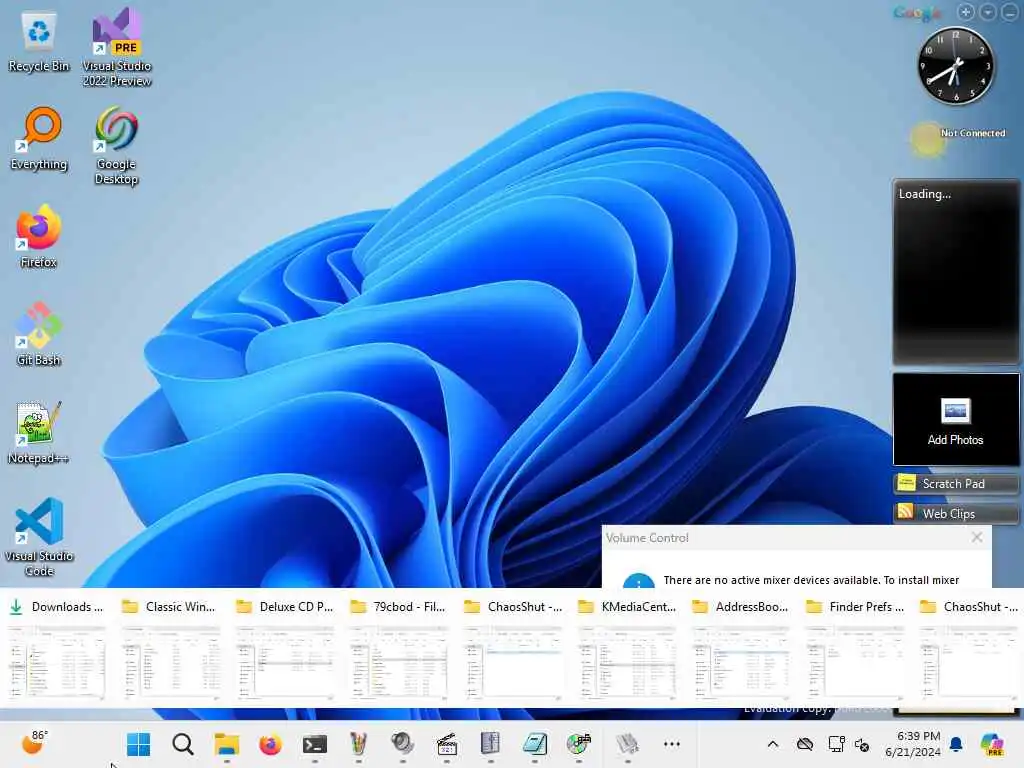Open the Everything search shortcut

coord(39,139)
